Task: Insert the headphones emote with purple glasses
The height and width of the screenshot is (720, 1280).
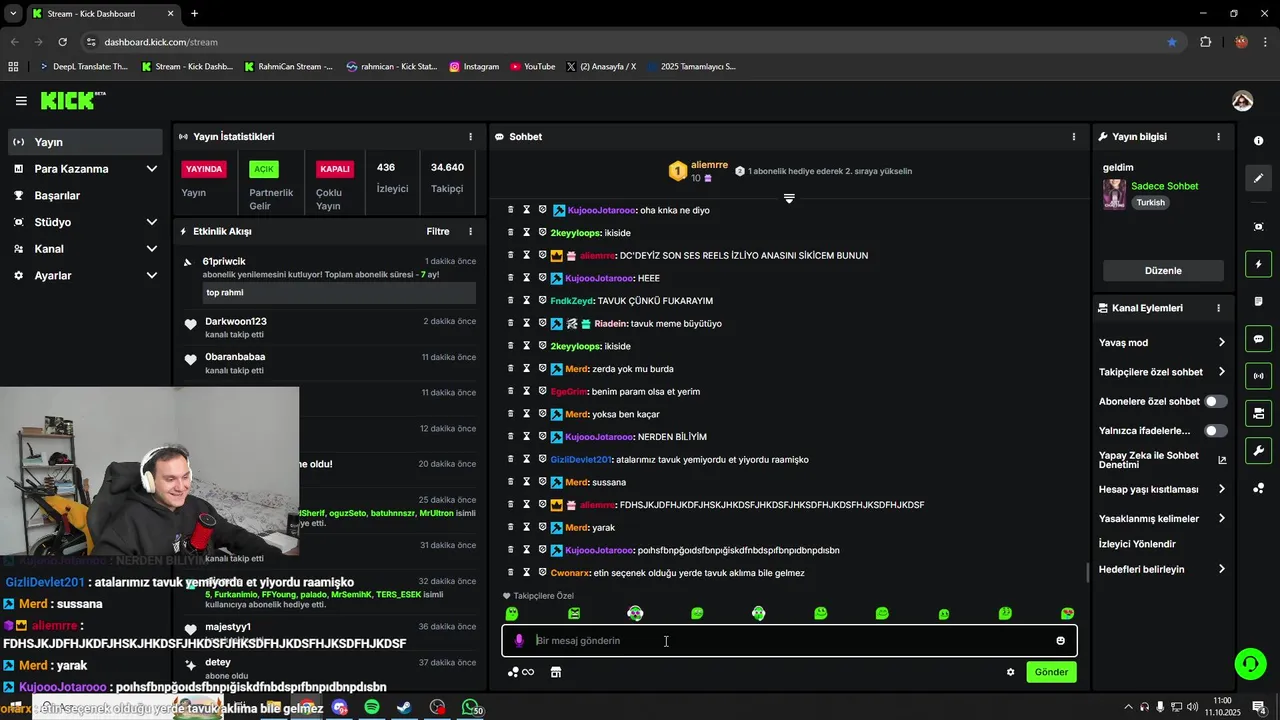Action: (635, 613)
